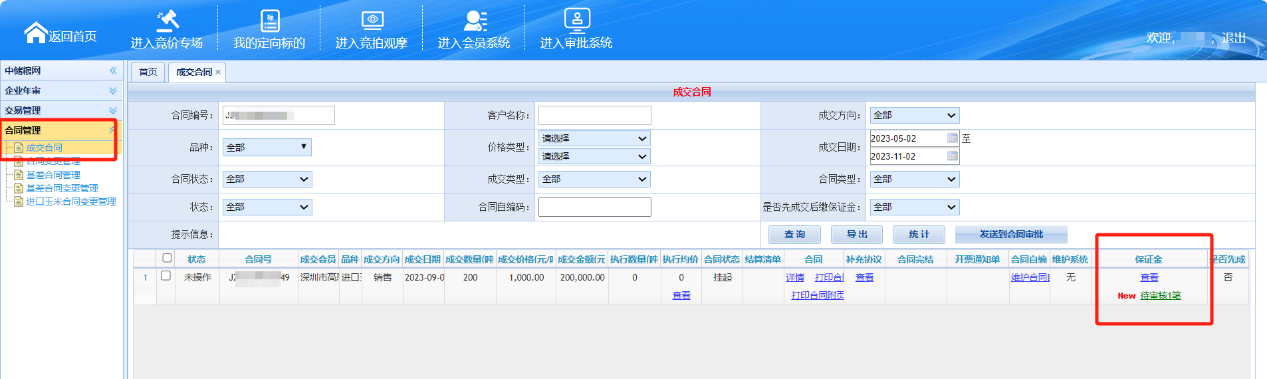This screenshot has height=379, width=1267.
Task: Click 待审核1笔 link in 保证金 column
Action: point(1160,296)
